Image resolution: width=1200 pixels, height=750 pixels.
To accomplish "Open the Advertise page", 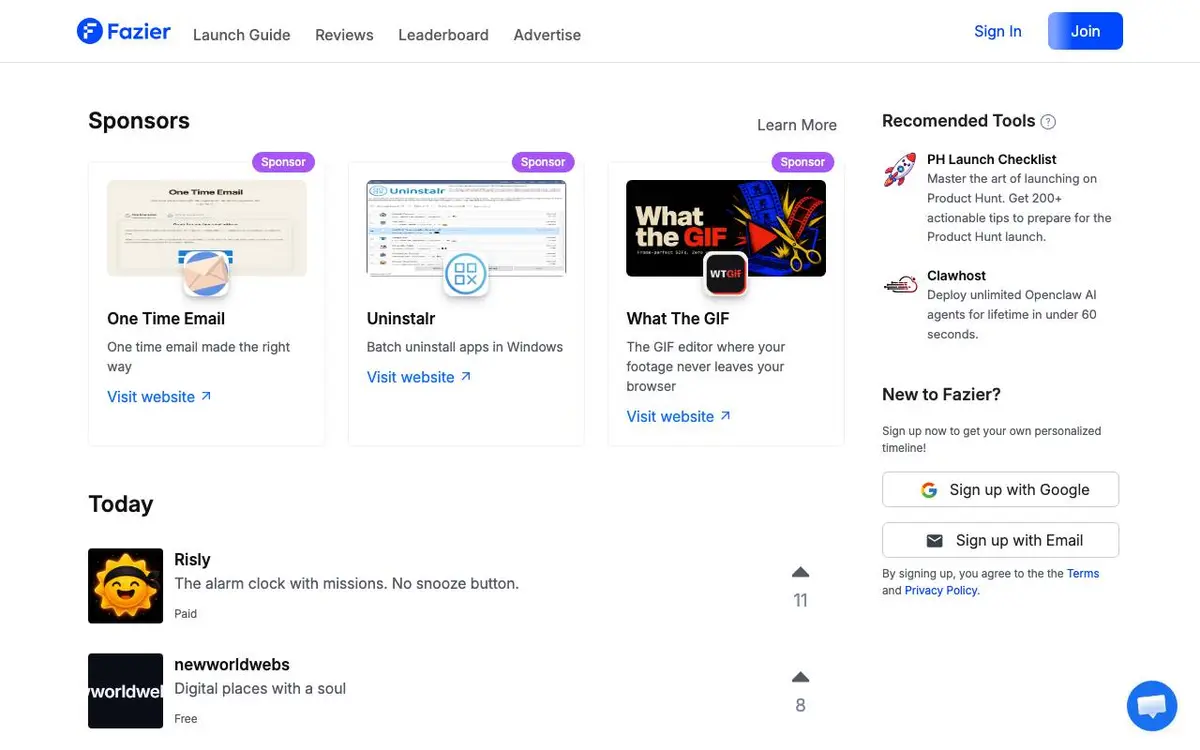I will (x=547, y=35).
